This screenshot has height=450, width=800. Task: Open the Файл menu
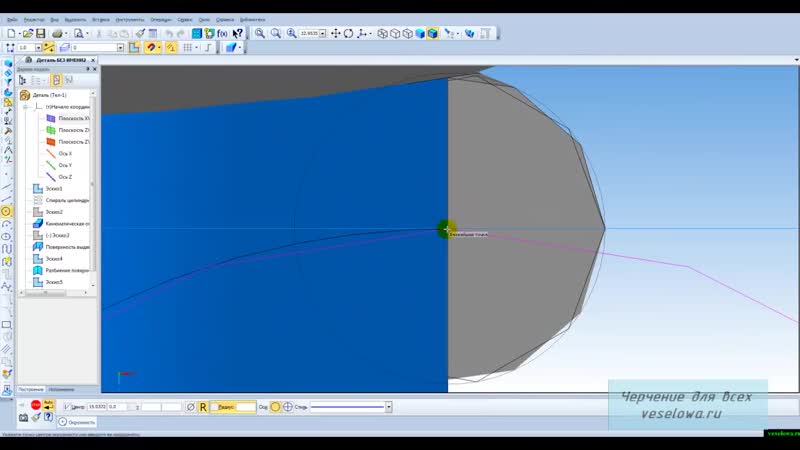click(x=11, y=19)
